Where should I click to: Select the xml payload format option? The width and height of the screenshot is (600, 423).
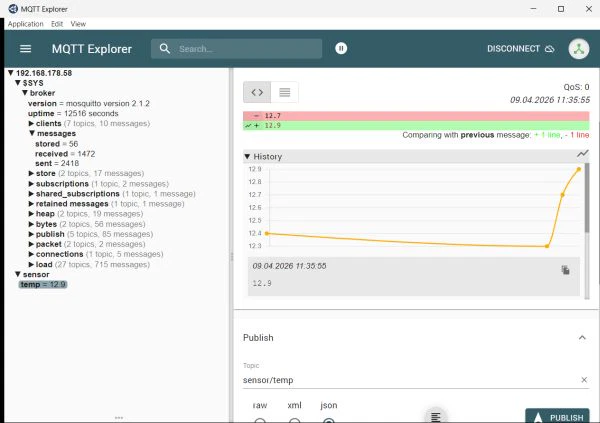(294, 419)
